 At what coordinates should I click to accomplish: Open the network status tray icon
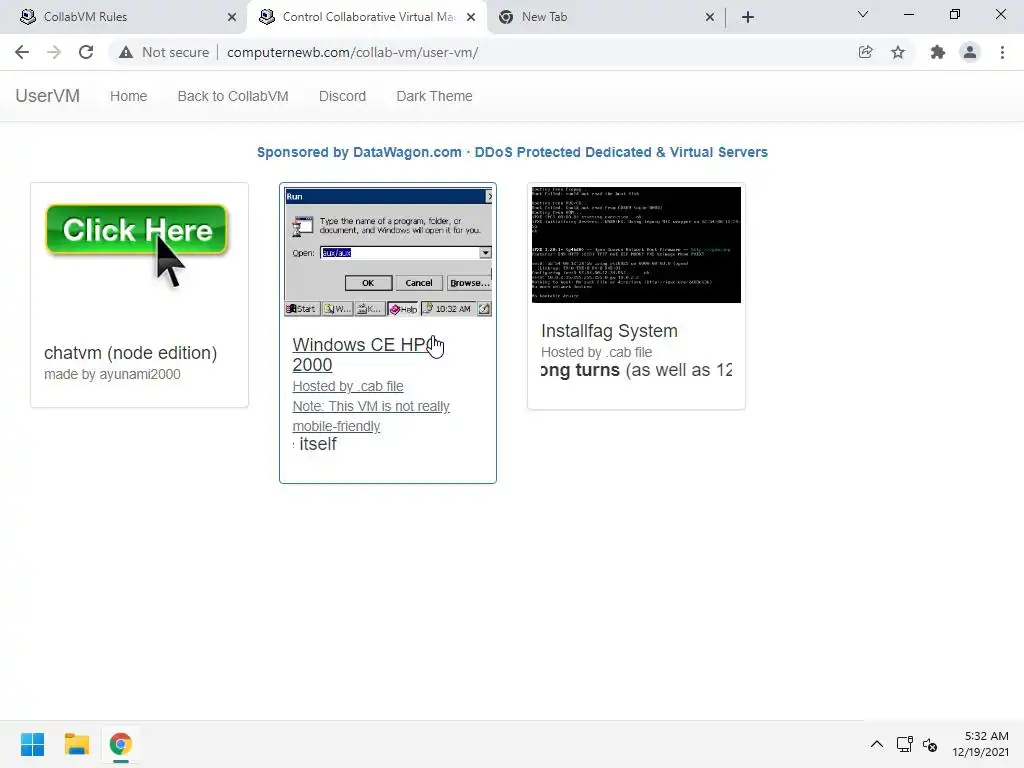tap(904, 744)
